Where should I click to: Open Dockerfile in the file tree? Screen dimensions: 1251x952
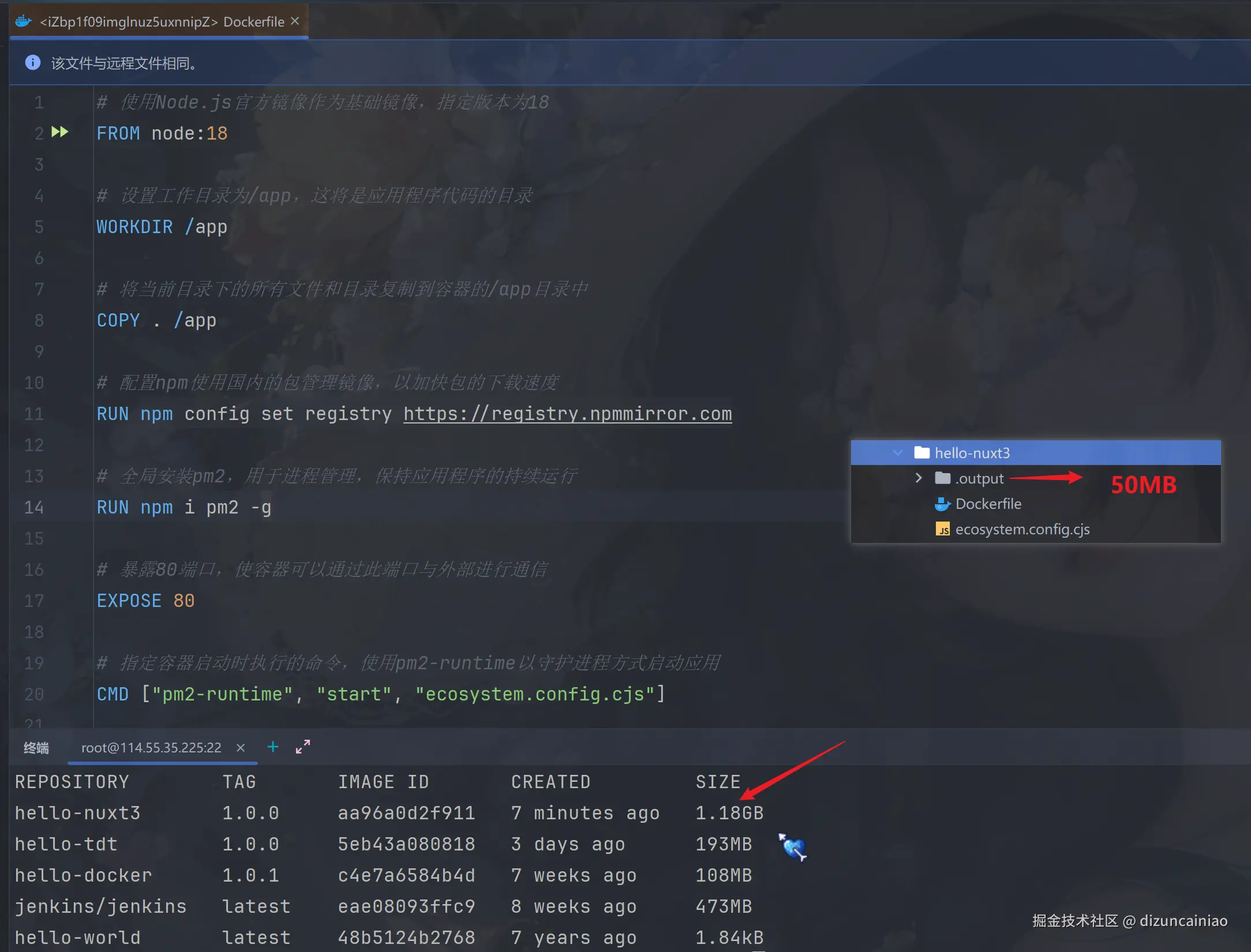988,504
